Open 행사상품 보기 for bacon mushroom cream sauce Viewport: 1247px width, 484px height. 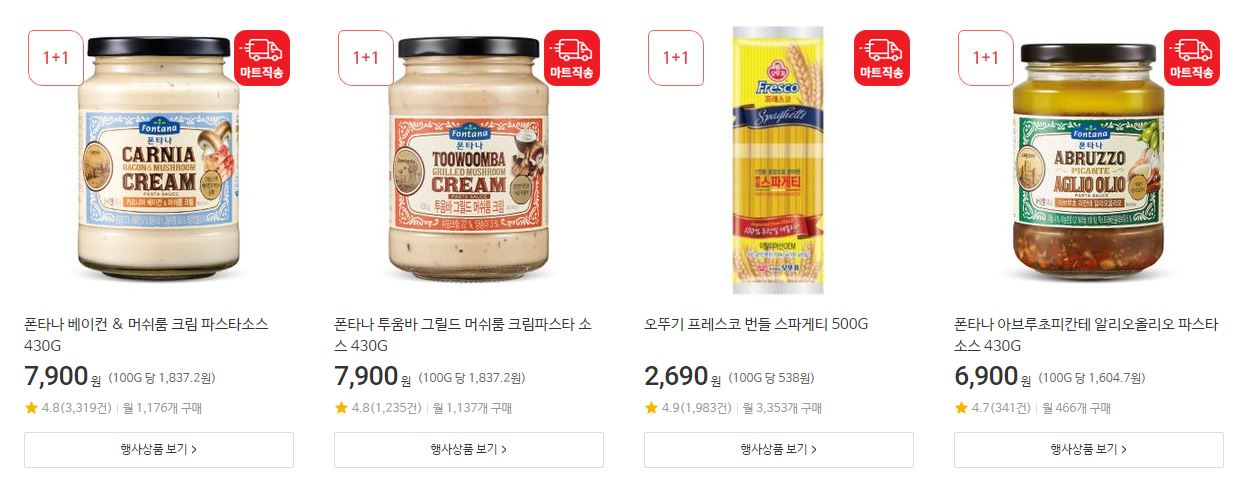tap(159, 450)
